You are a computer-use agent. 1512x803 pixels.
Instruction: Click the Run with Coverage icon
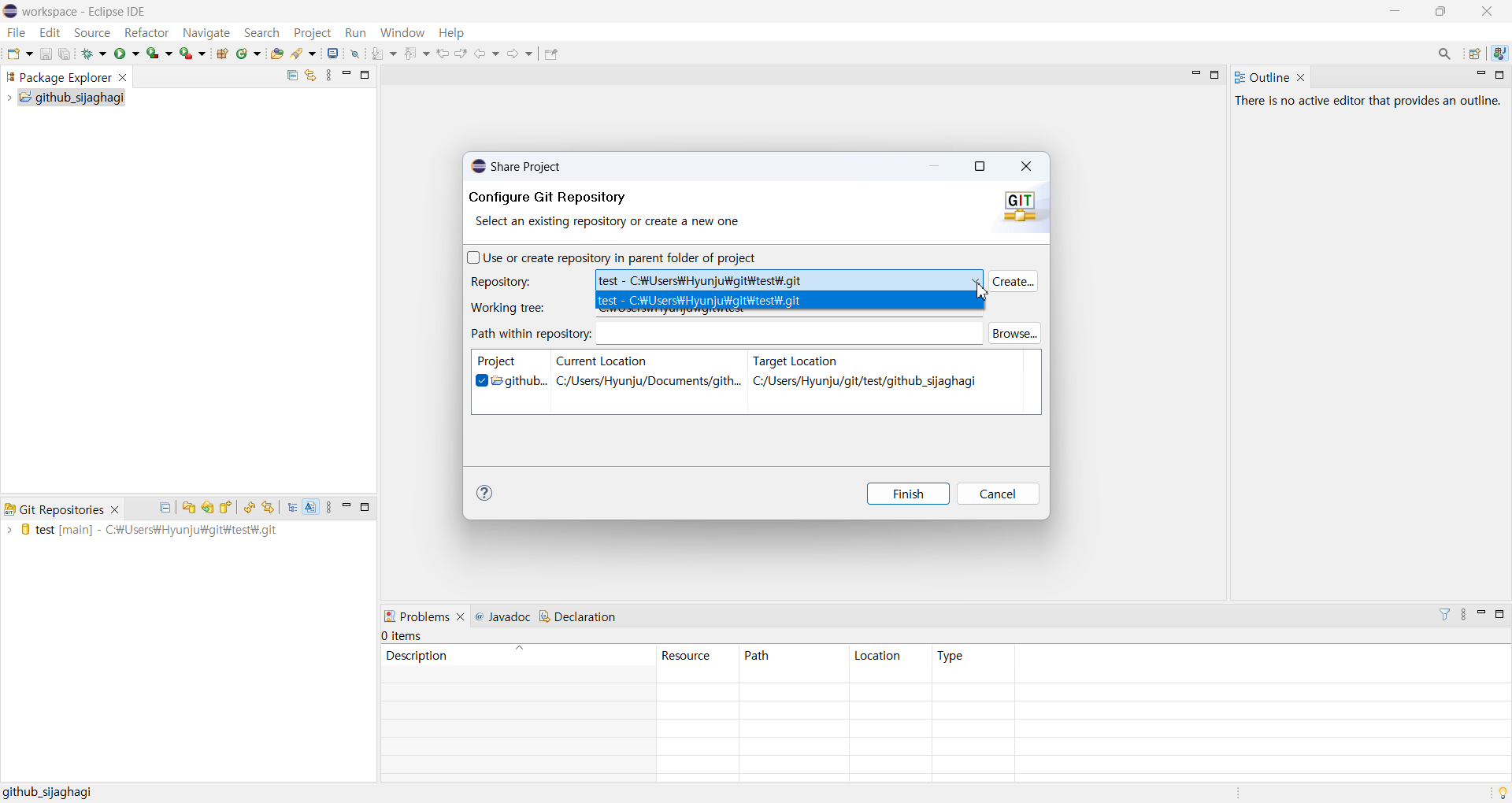coord(154,54)
